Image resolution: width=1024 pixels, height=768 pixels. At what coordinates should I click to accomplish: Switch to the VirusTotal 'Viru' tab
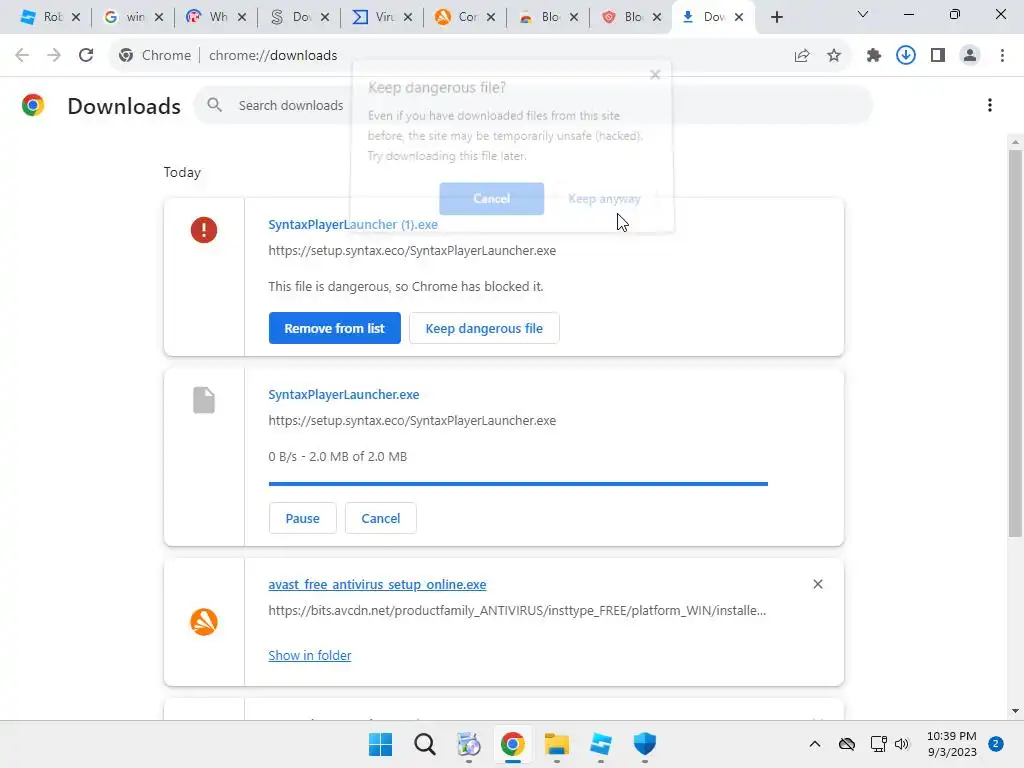[x=380, y=17]
